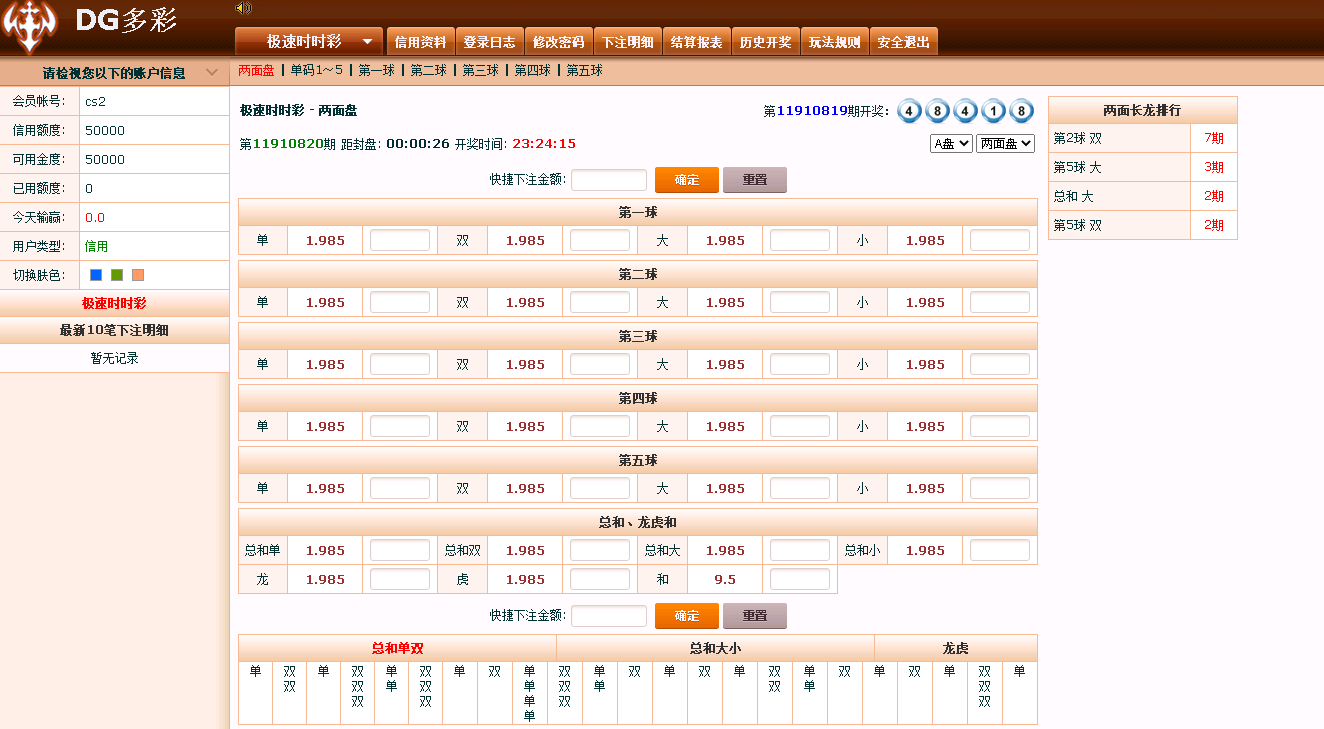Pick the orange skin color swatch

pyautogui.click(x=138, y=275)
